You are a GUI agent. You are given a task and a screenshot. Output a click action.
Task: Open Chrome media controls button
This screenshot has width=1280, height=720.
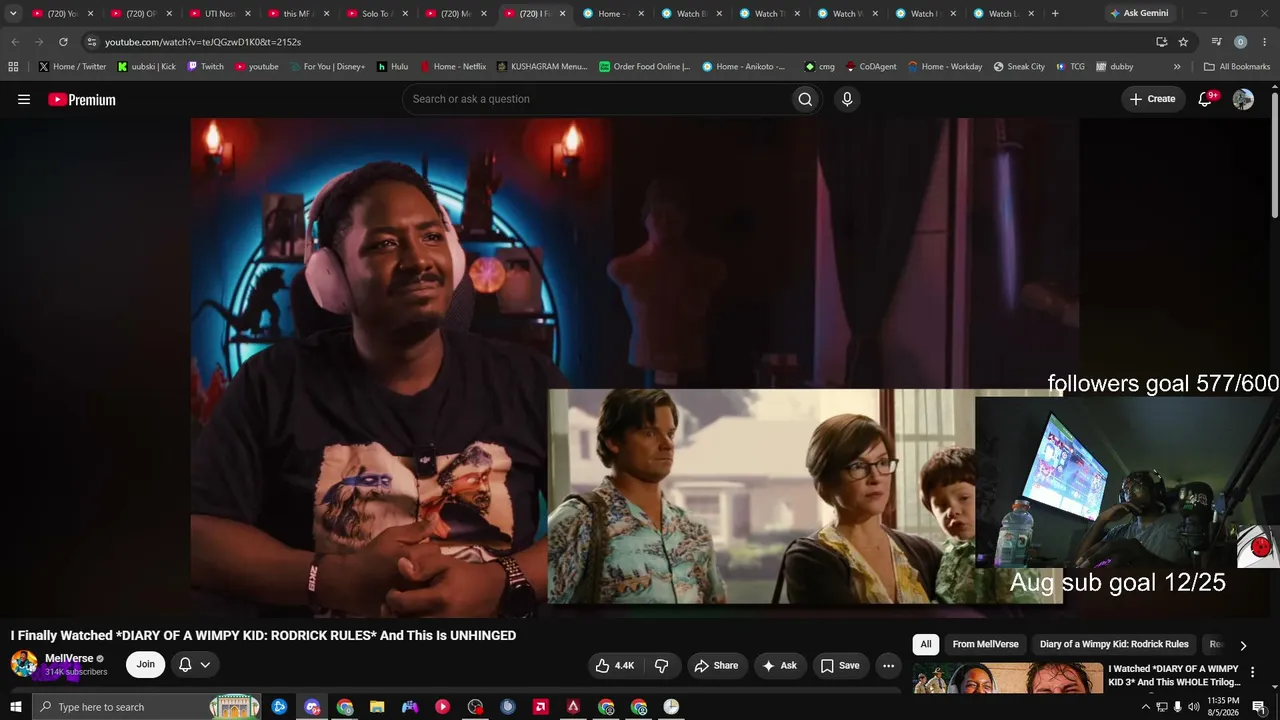[x=1216, y=42]
